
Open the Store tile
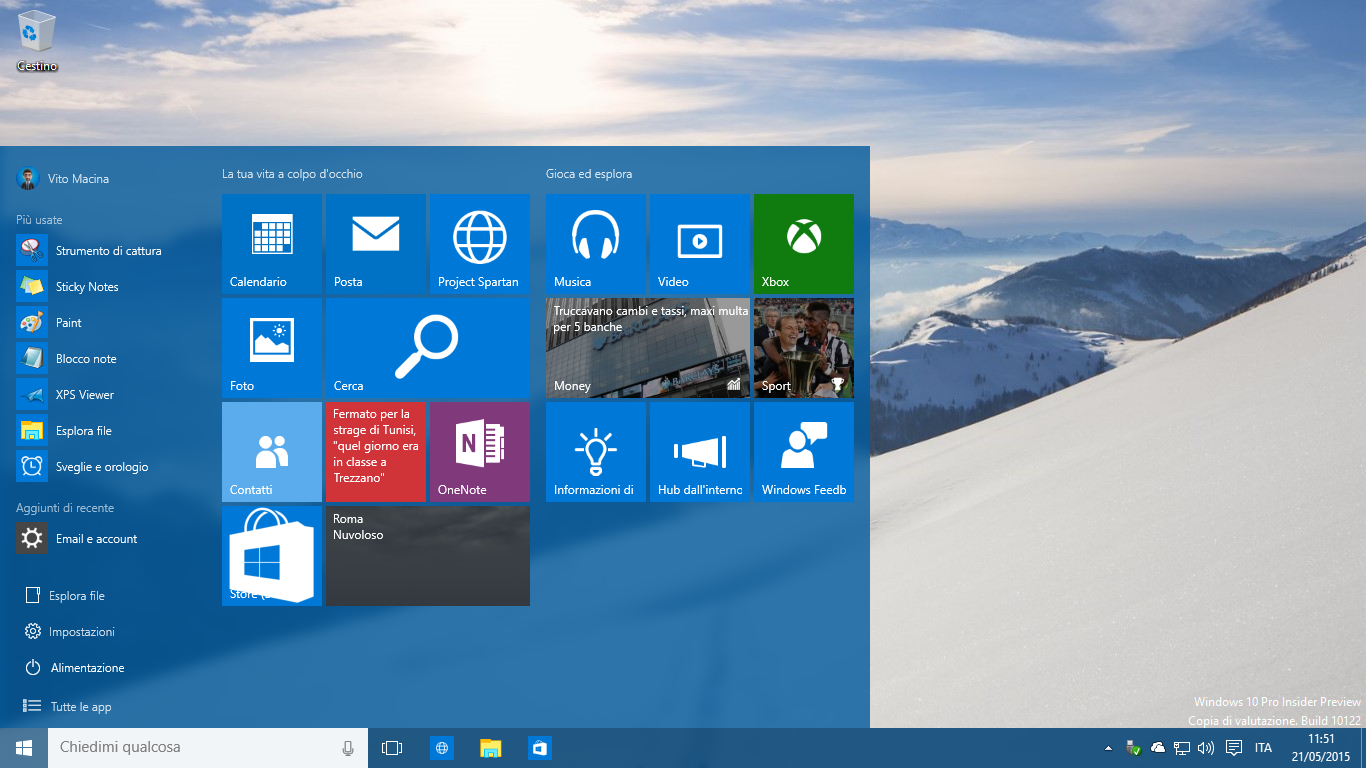point(272,556)
